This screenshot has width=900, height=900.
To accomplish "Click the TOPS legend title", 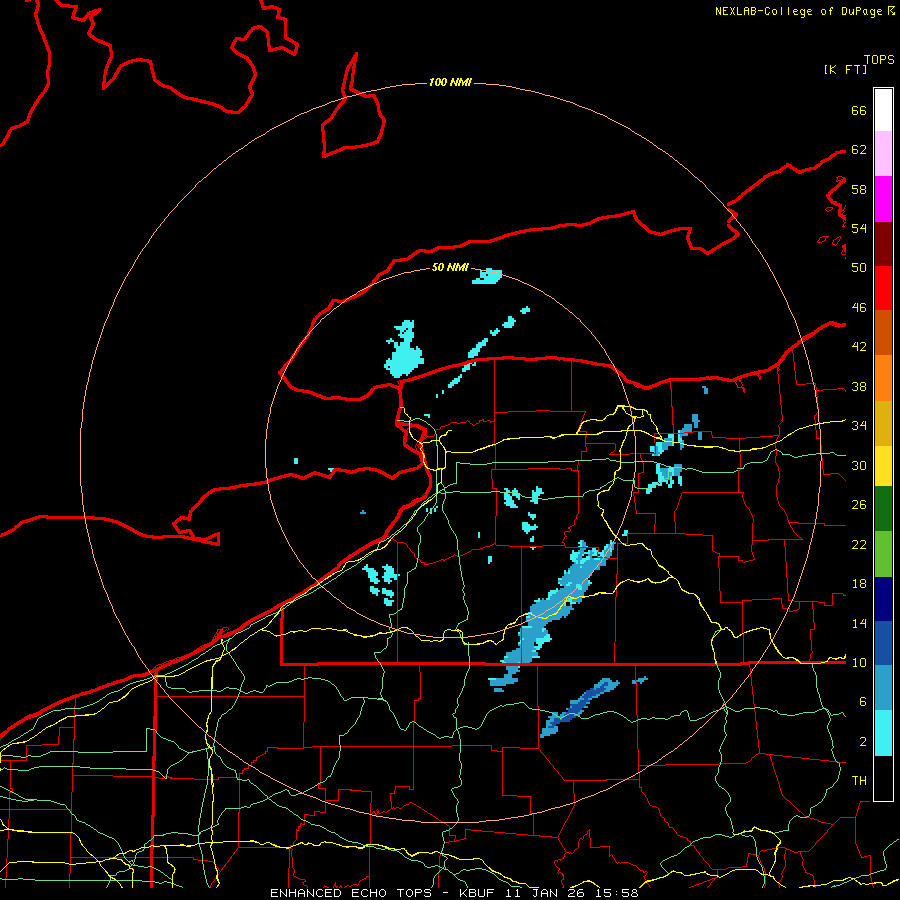I will pyautogui.click(x=879, y=59).
